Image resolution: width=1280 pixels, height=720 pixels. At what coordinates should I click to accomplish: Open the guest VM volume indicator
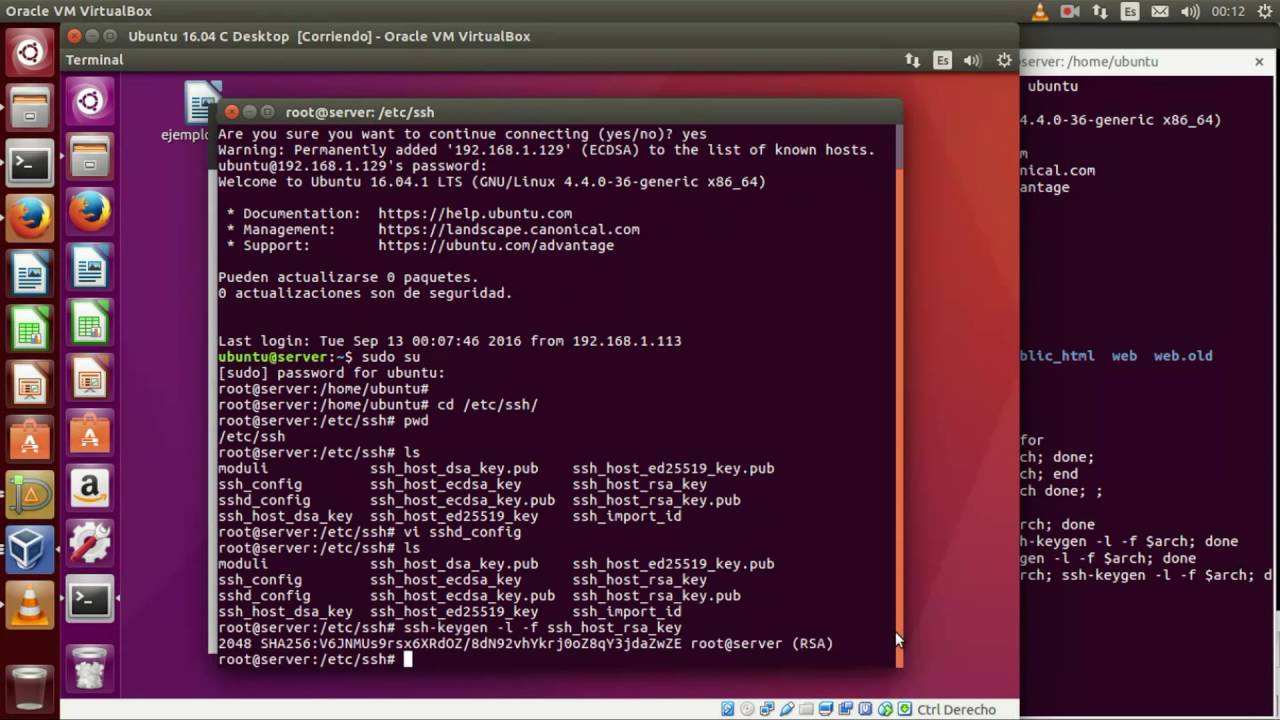[973, 60]
